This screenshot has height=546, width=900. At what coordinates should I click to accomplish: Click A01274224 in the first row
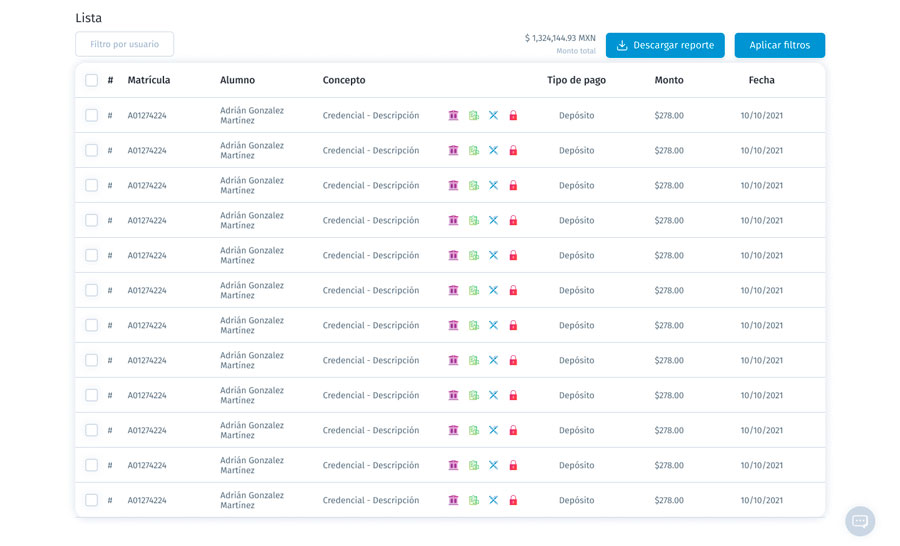pos(147,115)
